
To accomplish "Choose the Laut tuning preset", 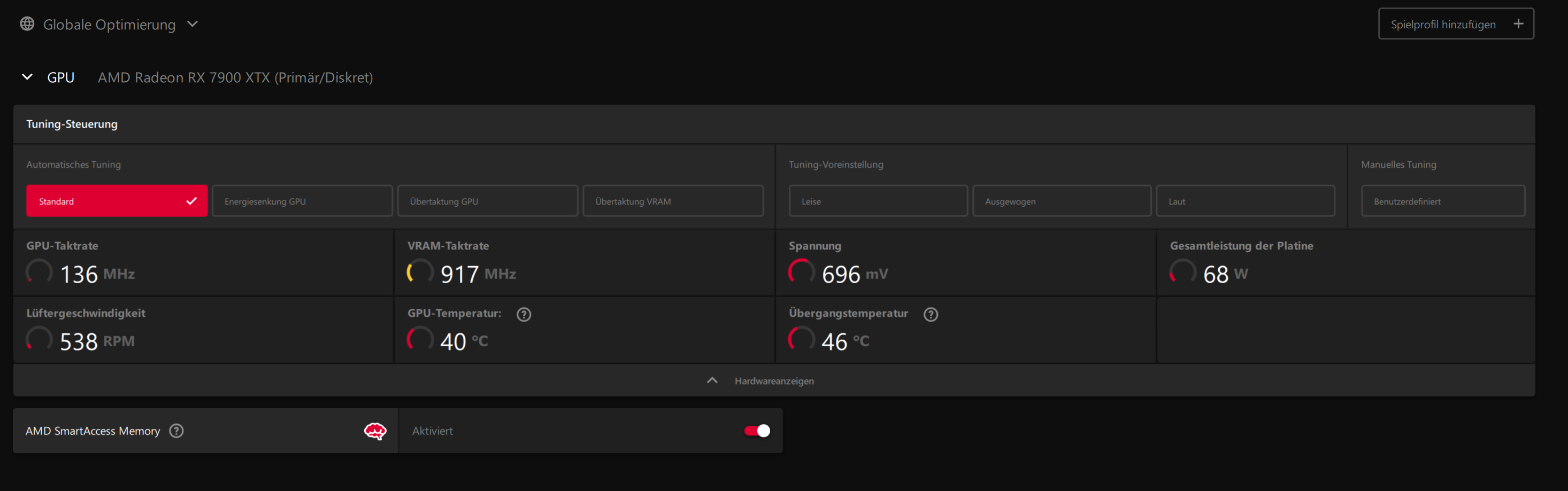I will pyautogui.click(x=1246, y=201).
